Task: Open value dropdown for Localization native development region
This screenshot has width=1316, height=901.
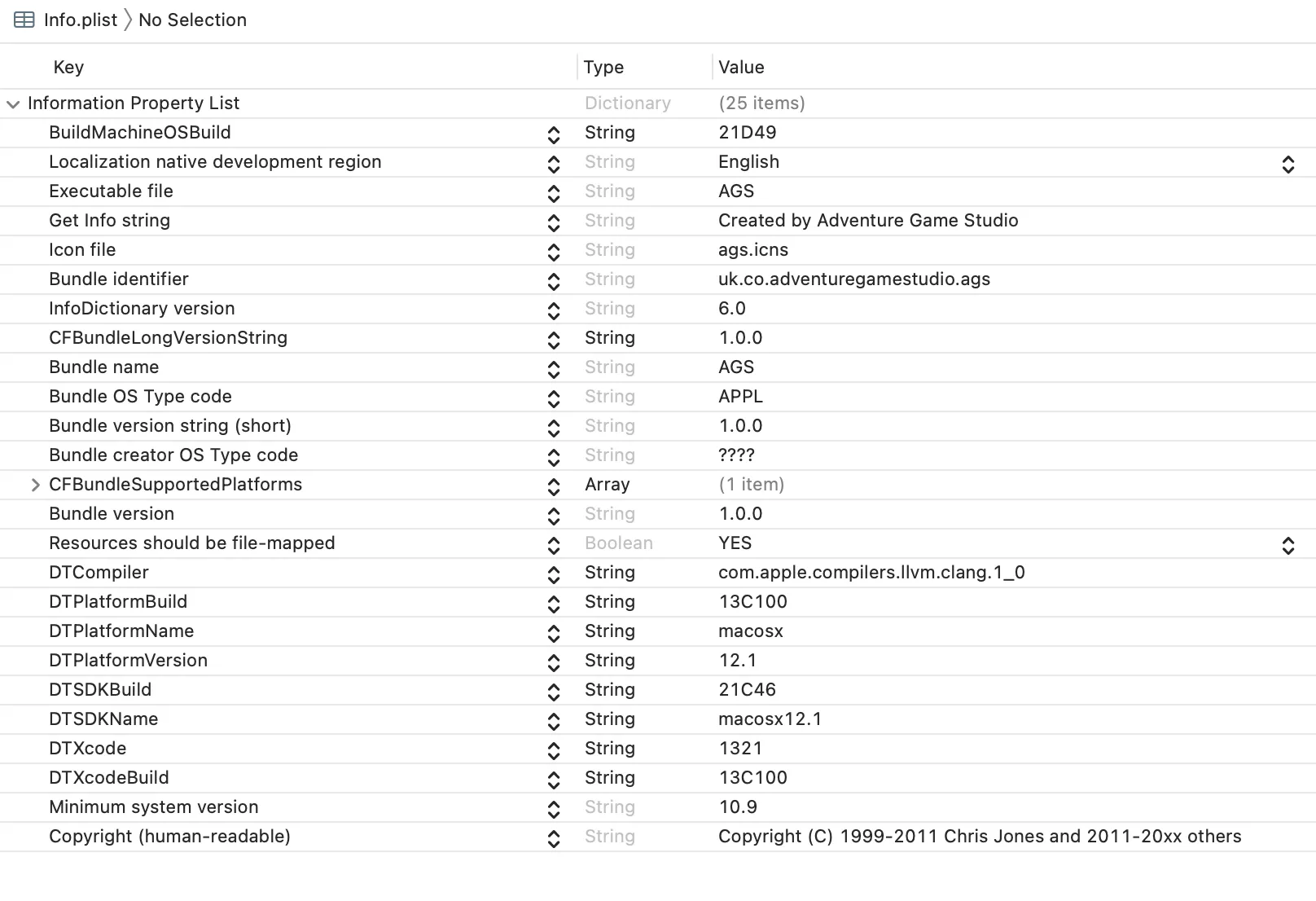Action: click(1287, 164)
